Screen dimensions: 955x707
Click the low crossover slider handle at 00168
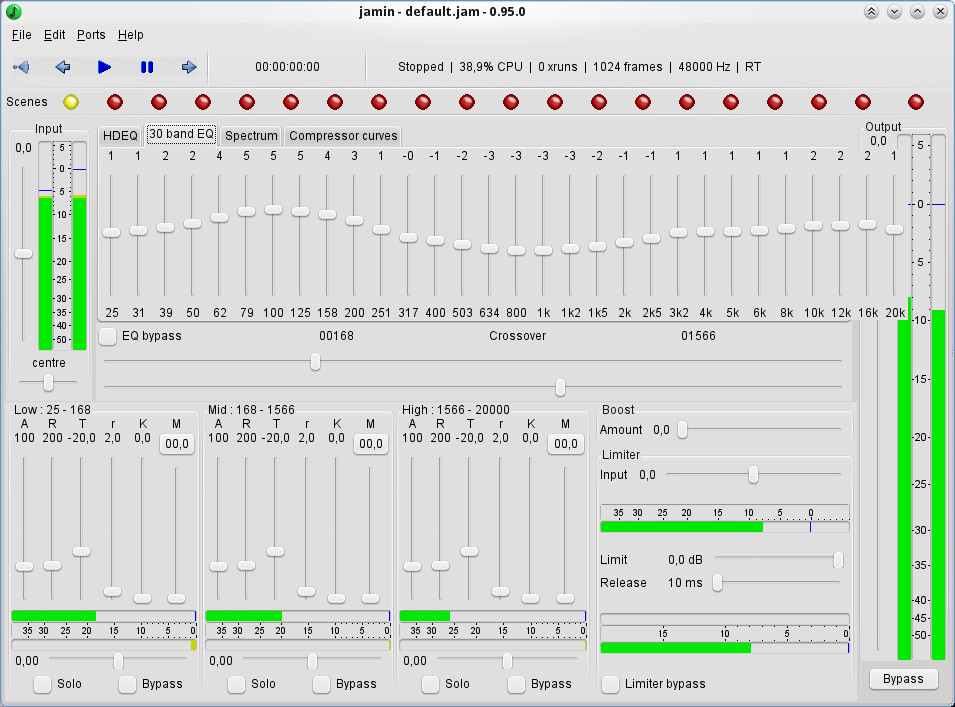click(315, 362)
